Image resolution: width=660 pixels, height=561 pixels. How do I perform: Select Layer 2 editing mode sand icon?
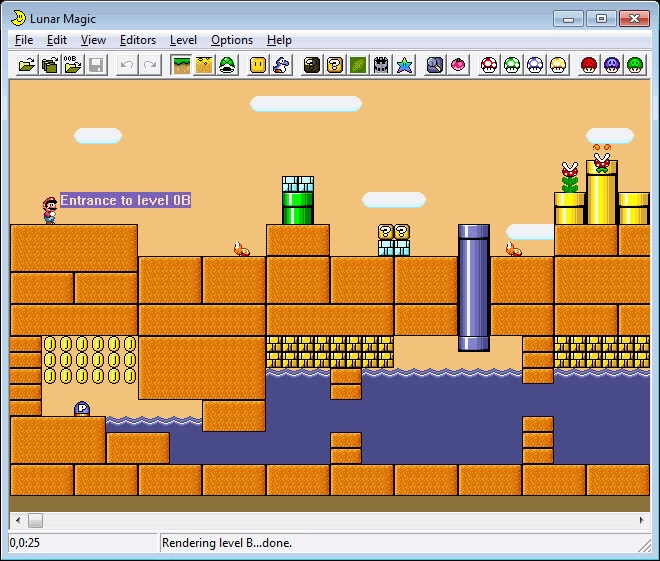pos(204,65)
